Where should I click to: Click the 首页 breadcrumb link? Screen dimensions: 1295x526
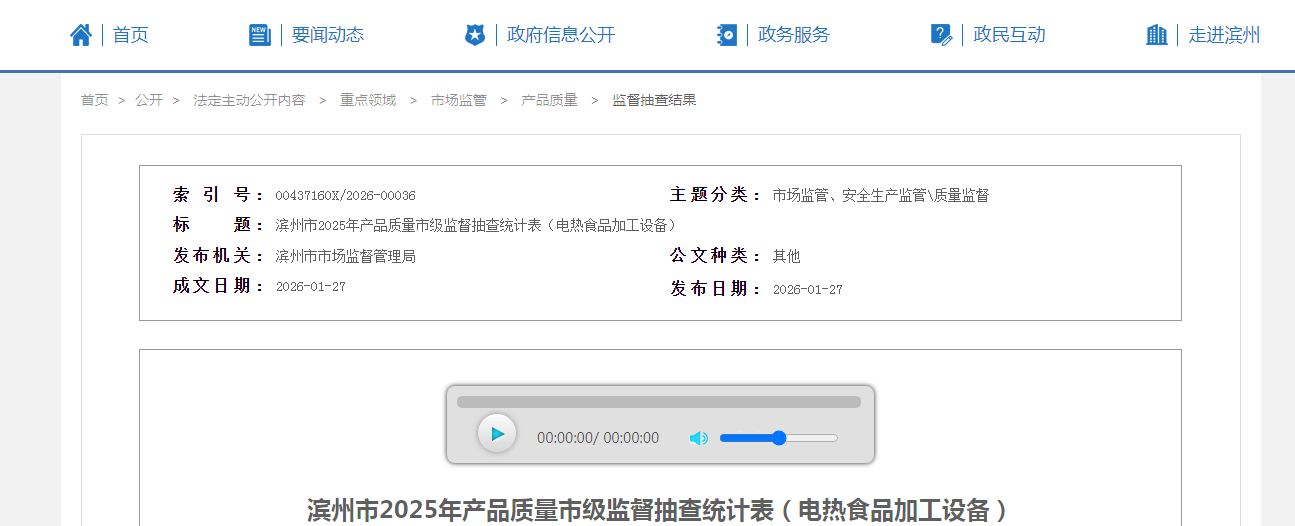pos(94,100)
